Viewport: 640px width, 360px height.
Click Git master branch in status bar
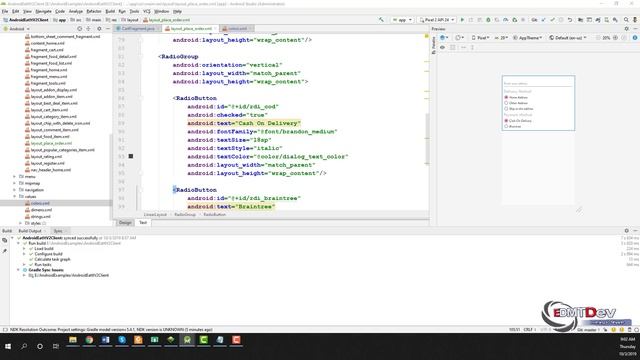pyautogui.click(x=588, y=329)
